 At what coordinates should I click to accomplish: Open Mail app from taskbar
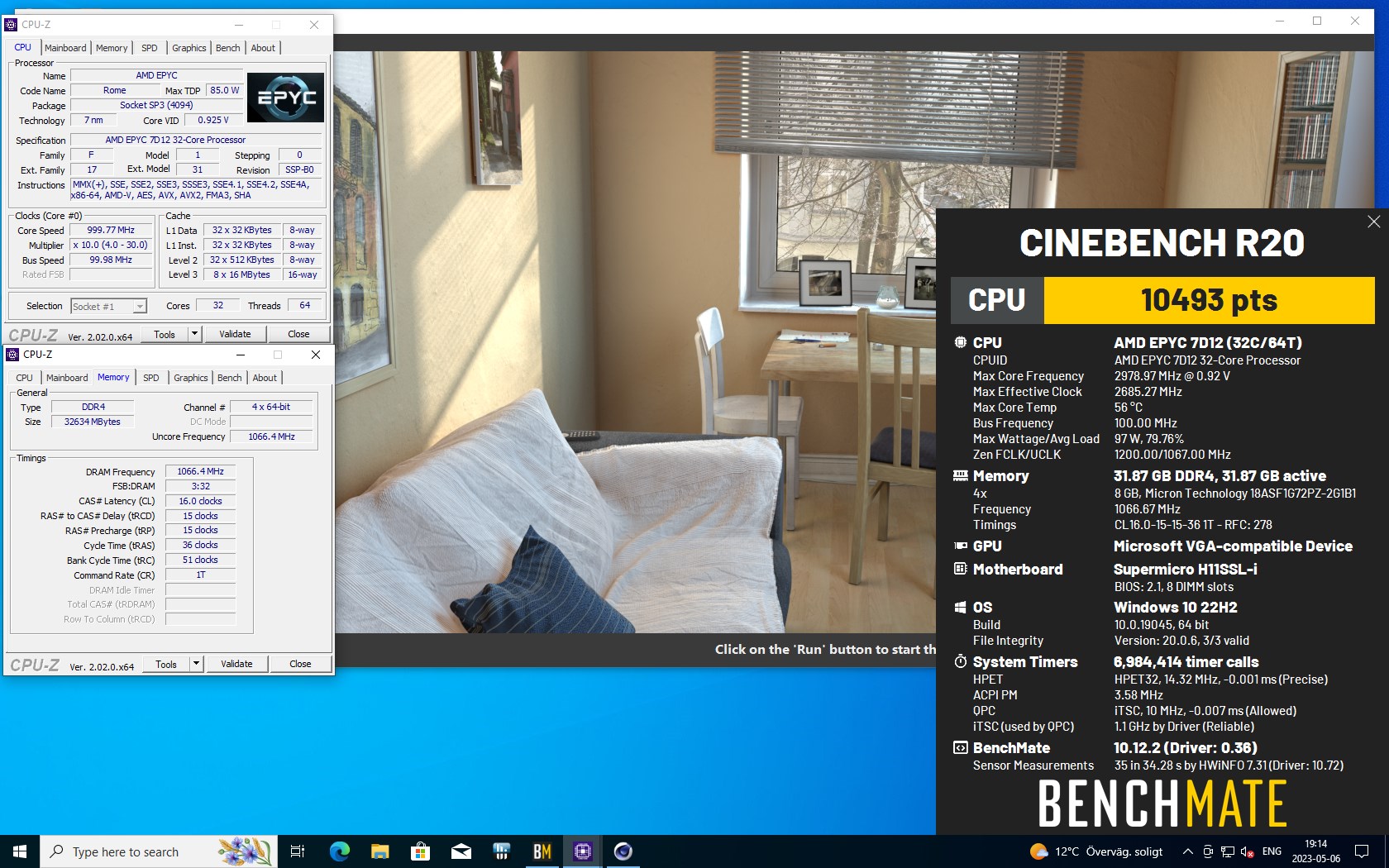(x=461, y=851)
